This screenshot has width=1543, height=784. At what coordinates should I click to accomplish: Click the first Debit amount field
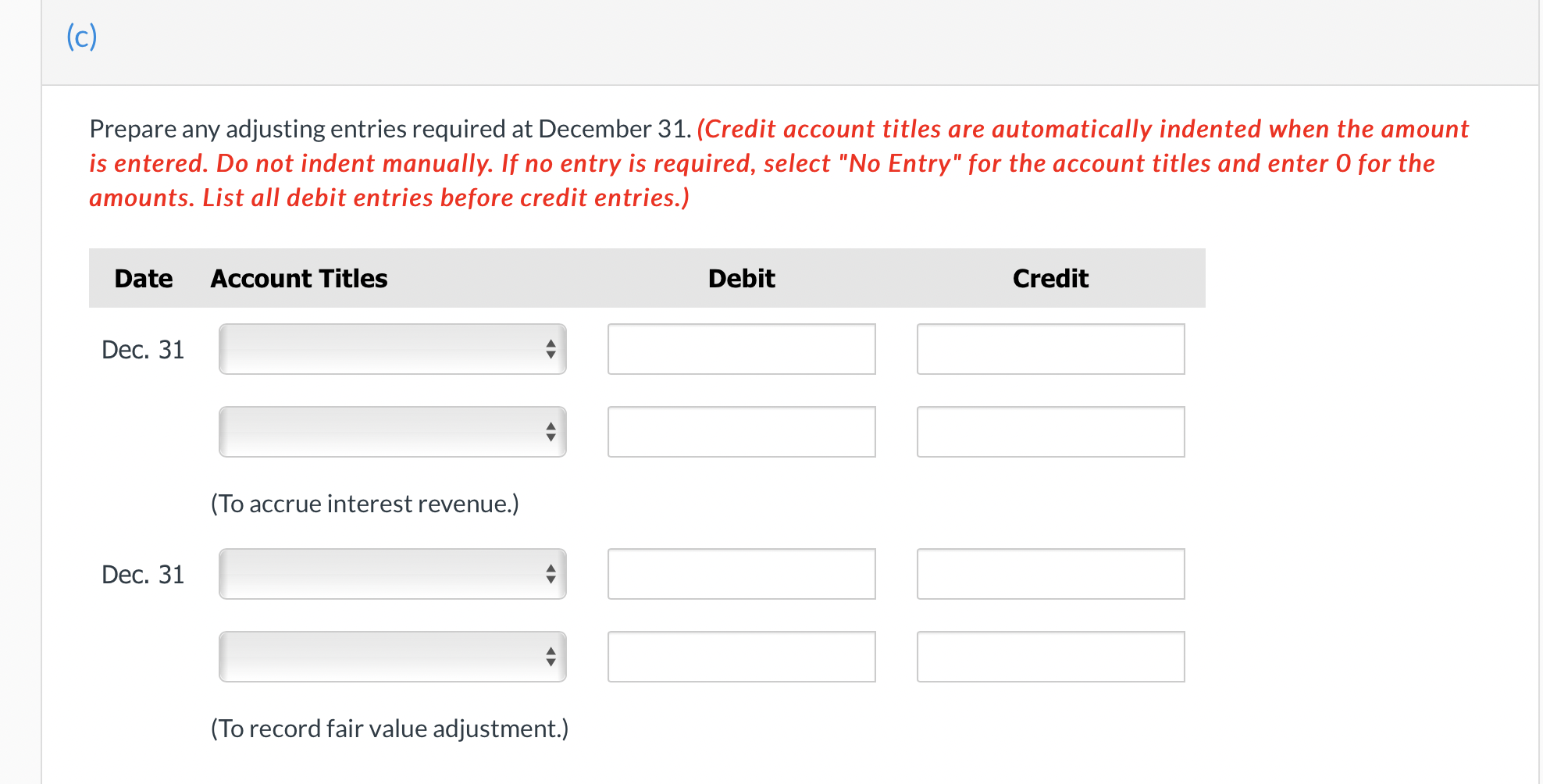[740, 349]
